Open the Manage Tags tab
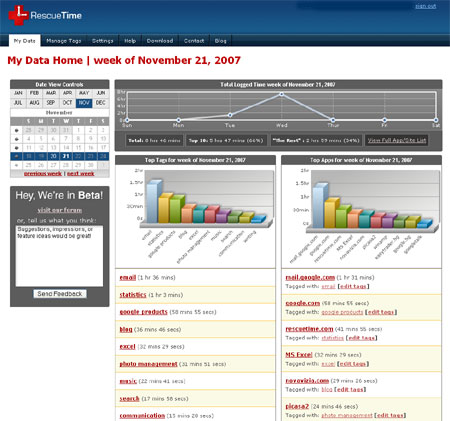 tap(64, 41)
